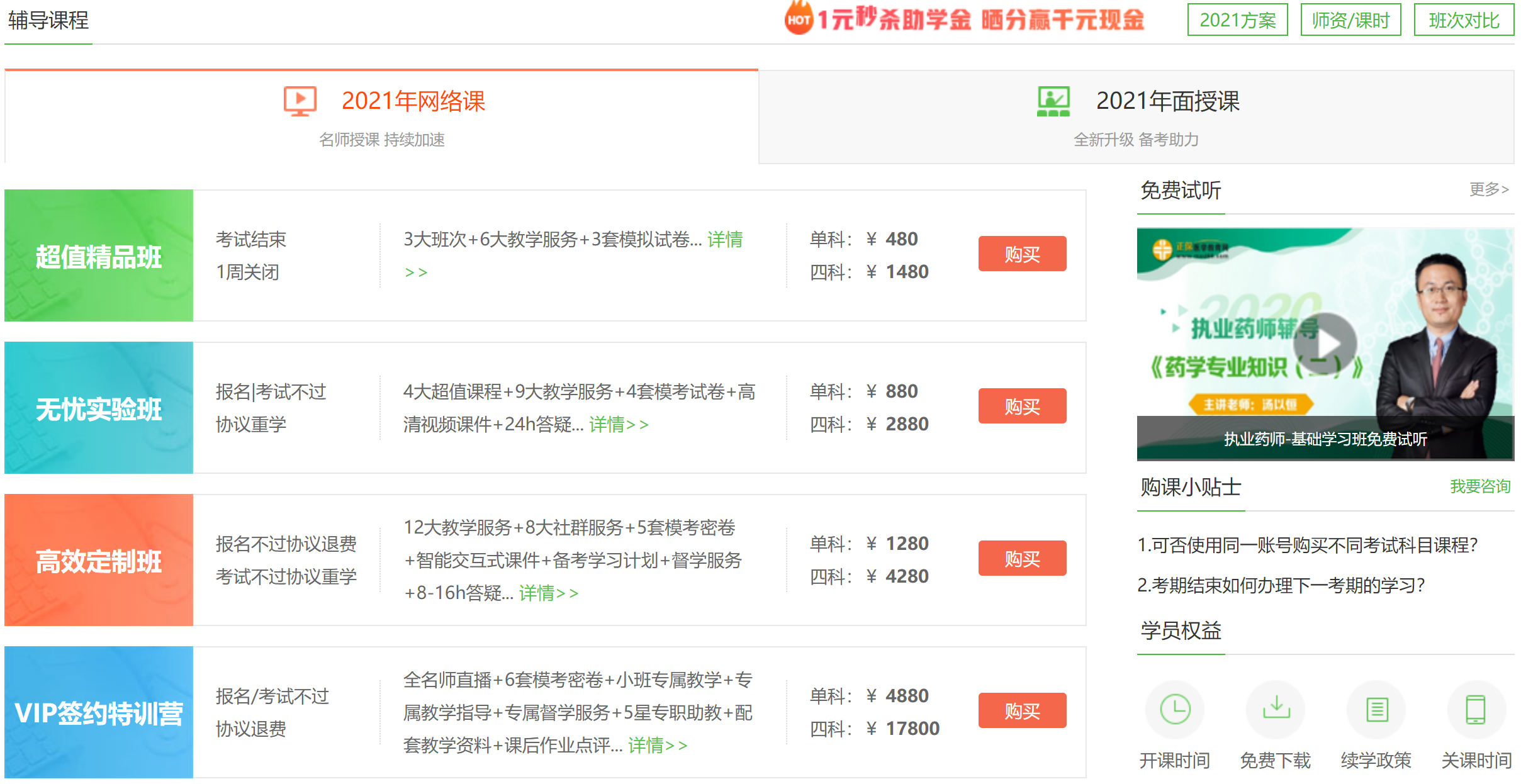The height and width of the screenshot is (784, 1521).
Task: Click the orange 高效定制班 banner
Action: [x=99, y=560]
